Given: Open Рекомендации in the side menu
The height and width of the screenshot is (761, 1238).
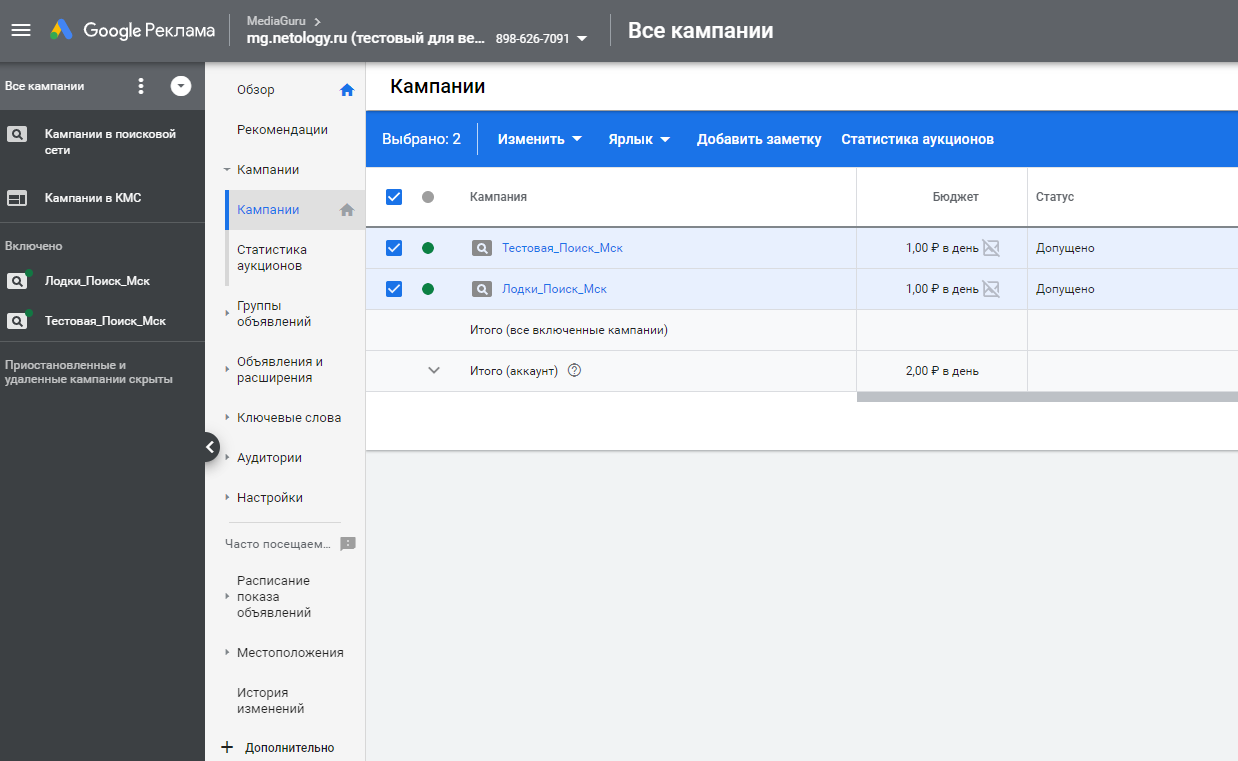Looking at the screenshot, I should coord(282,130).
